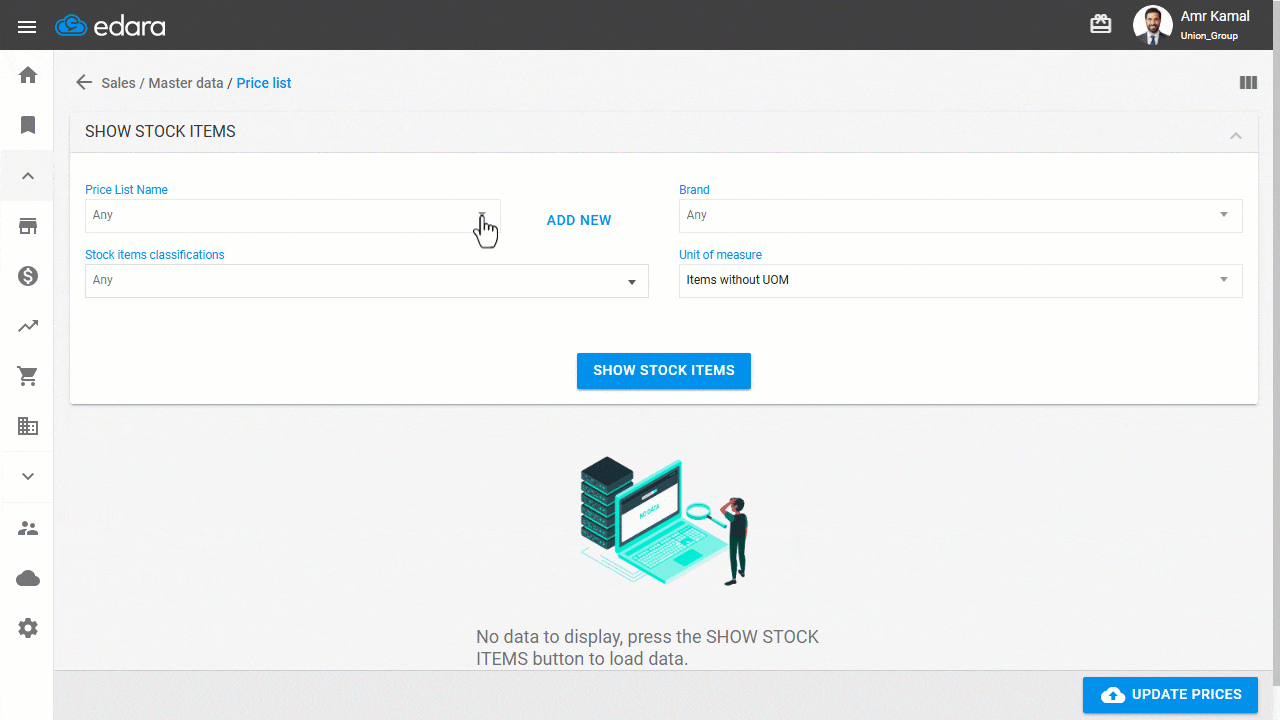Image resolution: width=1280 pixels, height=720 pixels.
Task: Open the gift rewards icon
Action: point(1101,25)
